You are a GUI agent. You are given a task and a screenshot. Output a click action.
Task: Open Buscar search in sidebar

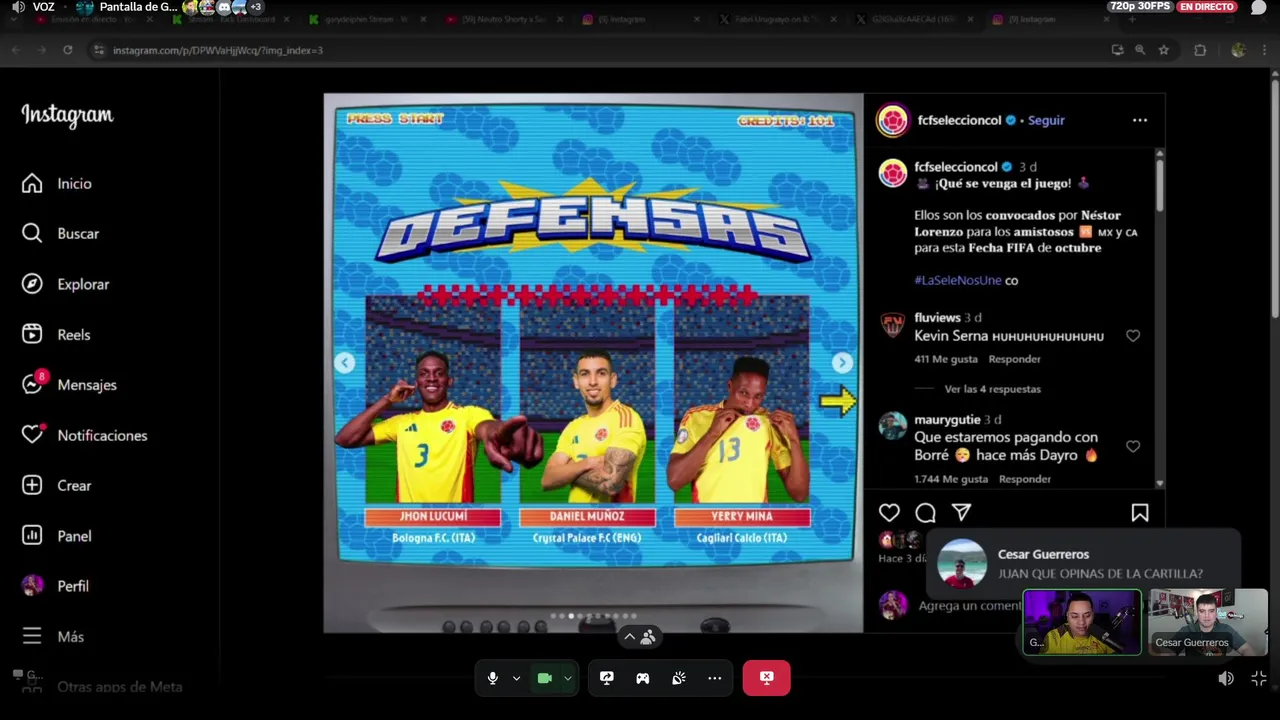61,234
